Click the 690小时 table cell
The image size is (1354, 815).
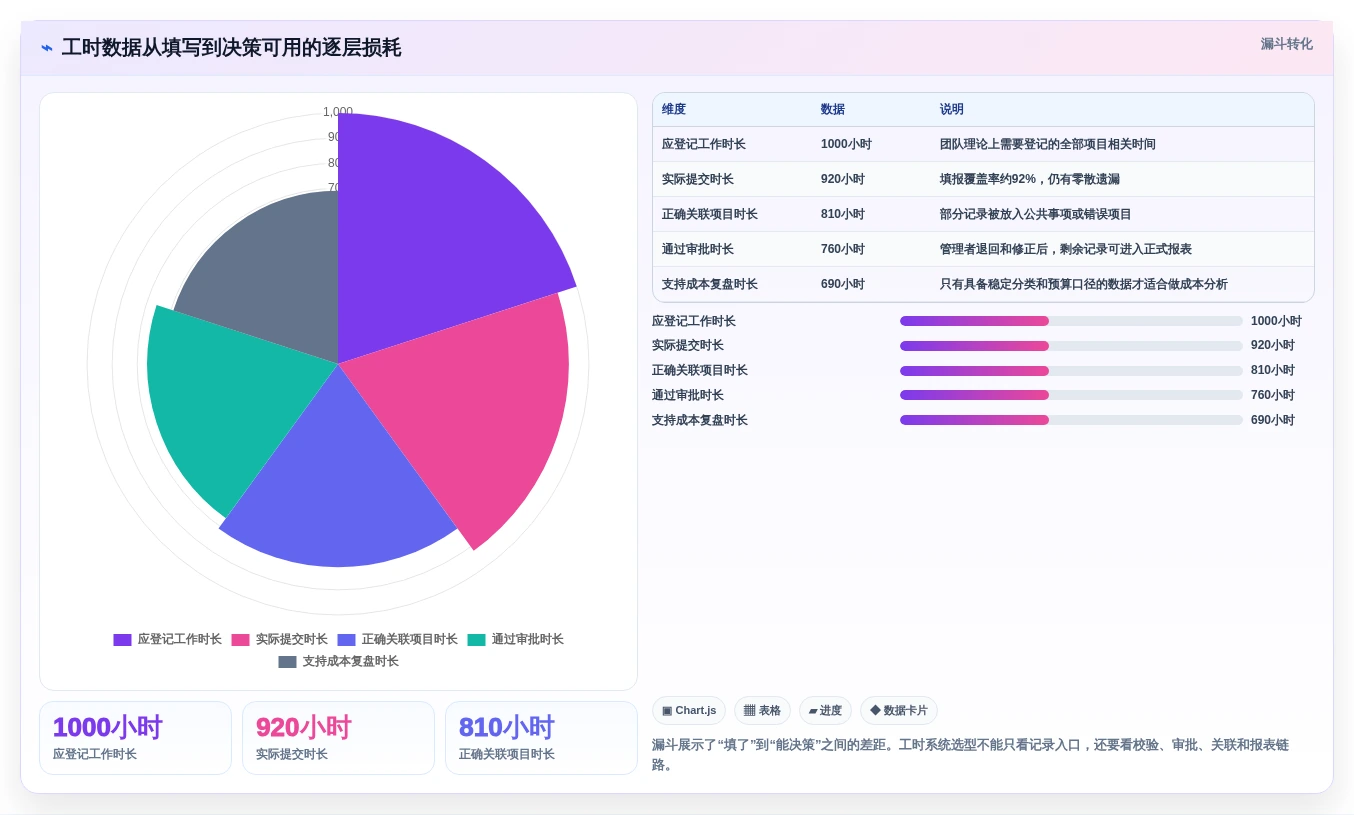[843, 284]
